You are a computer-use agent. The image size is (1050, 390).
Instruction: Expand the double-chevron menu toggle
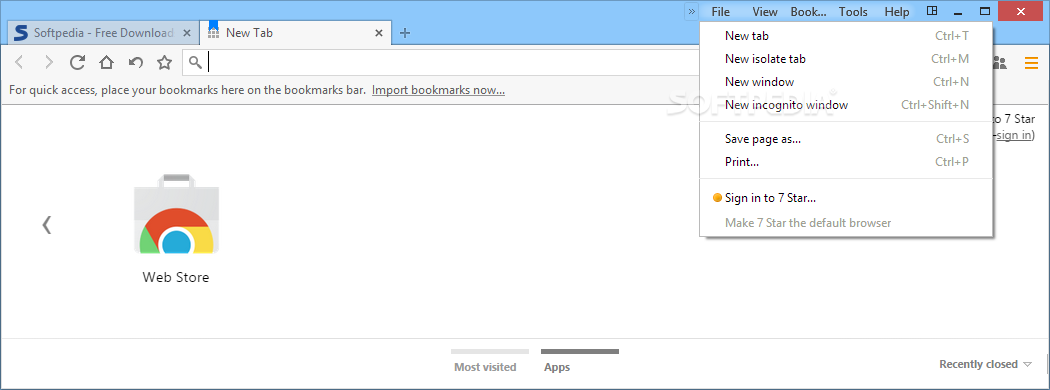point(692,11)
